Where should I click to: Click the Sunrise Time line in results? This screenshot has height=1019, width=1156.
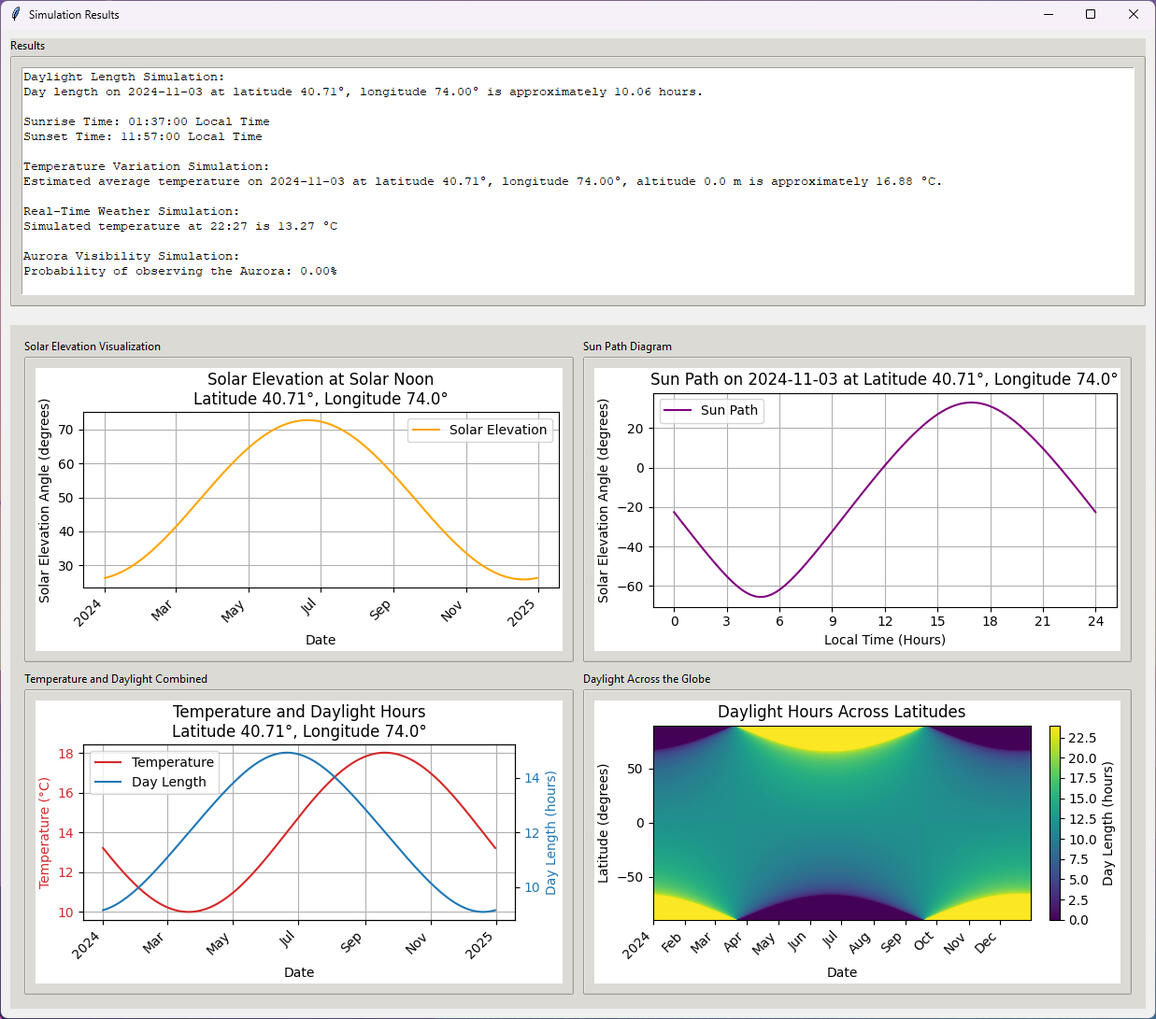[146, 121]
